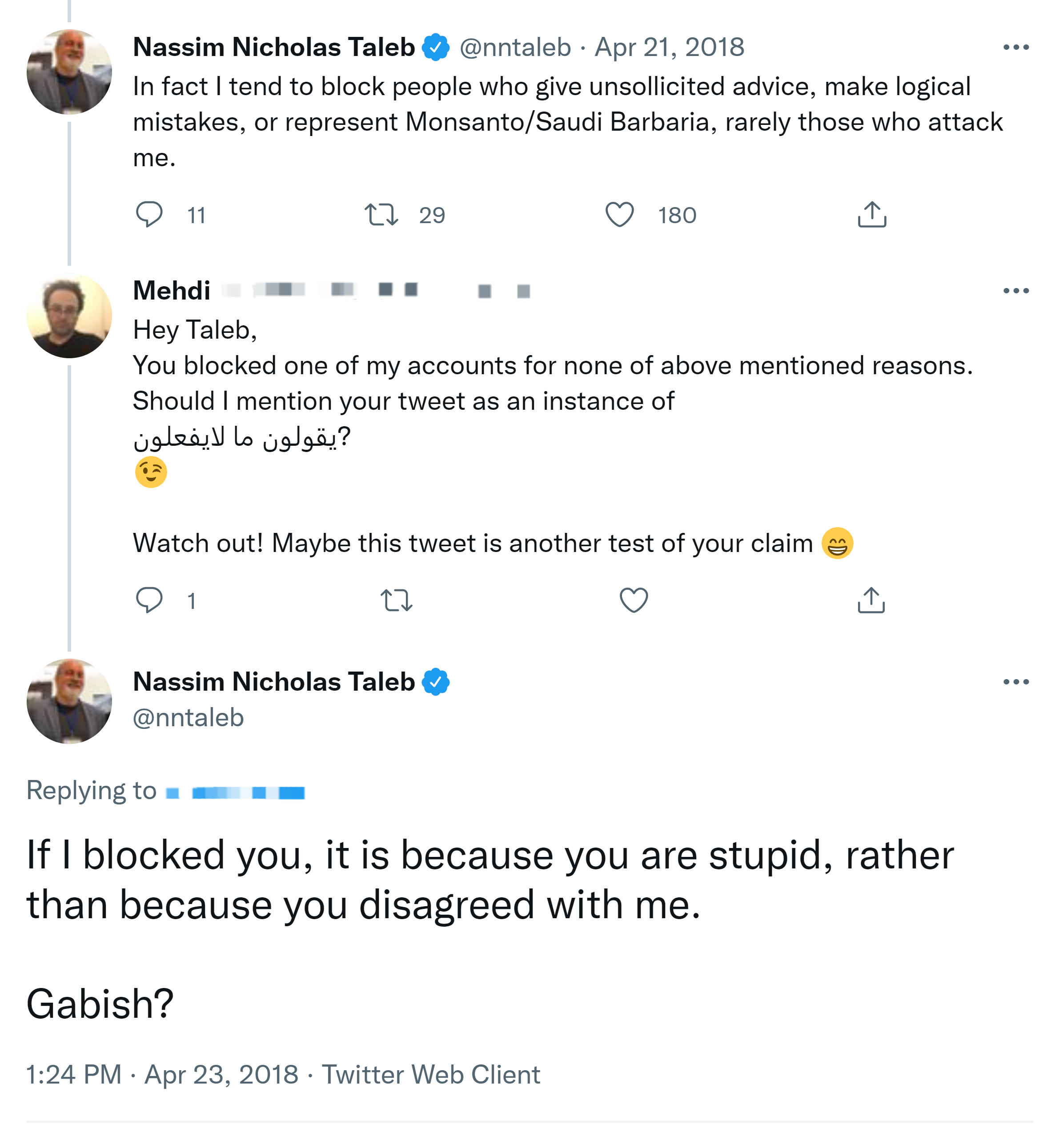Open the @nntaleb handle in top tweet

coord(515,47)
